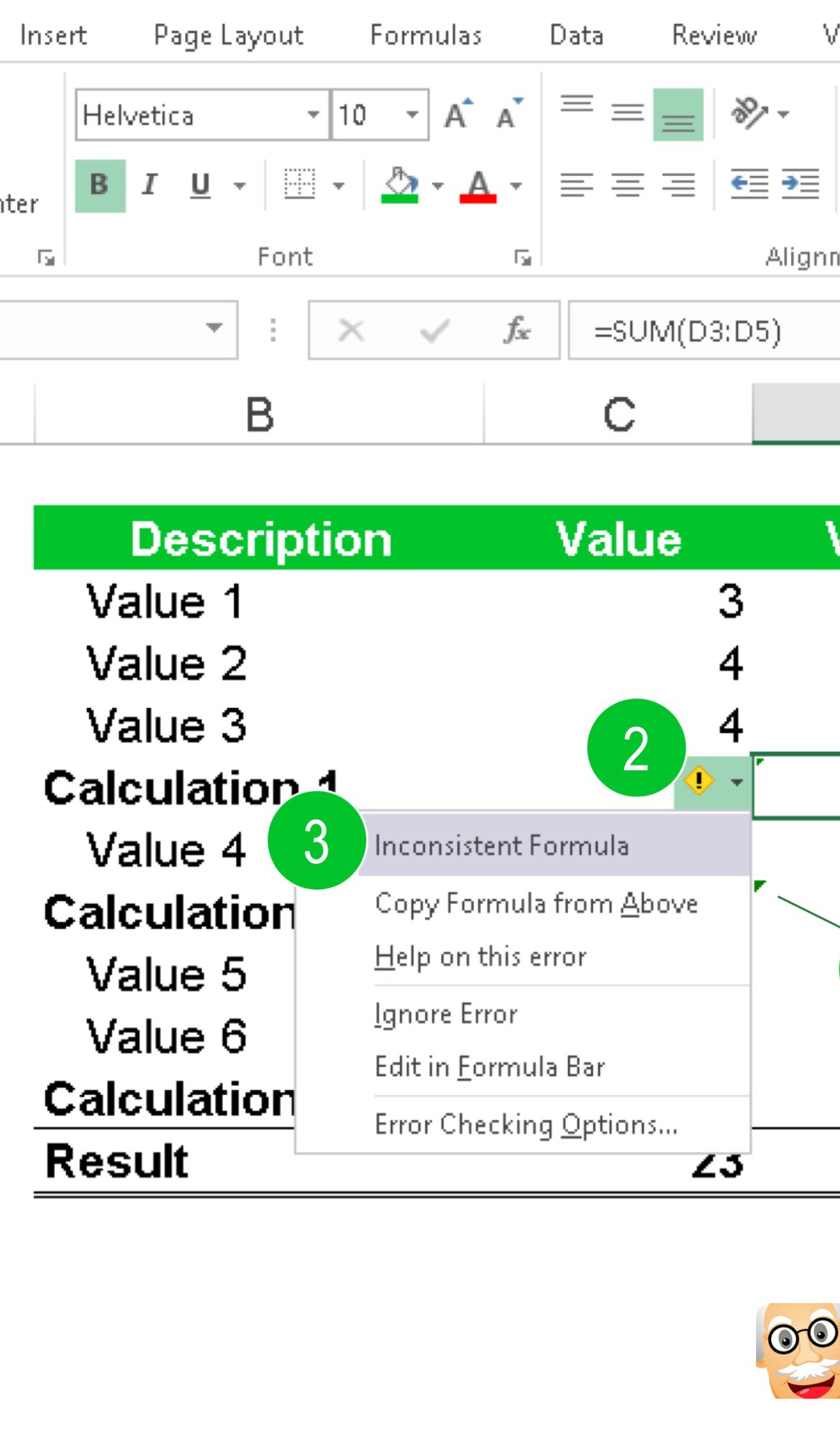Click Orientation text rotation icon
This screenshot has width=840, height=1436.
point(748,113)
